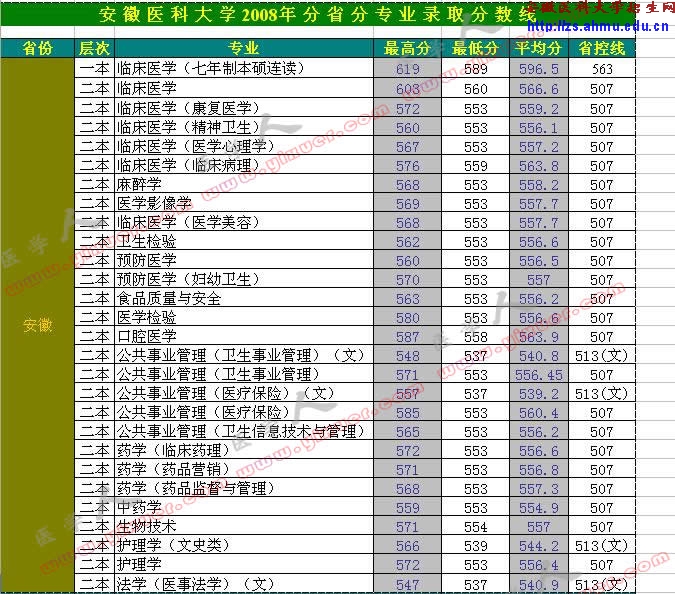Image resolution: width=675 pixels, height=594 pixels.
Task: Select the 层次 column header
Action: pyautogui.click(x=95, y=48)
